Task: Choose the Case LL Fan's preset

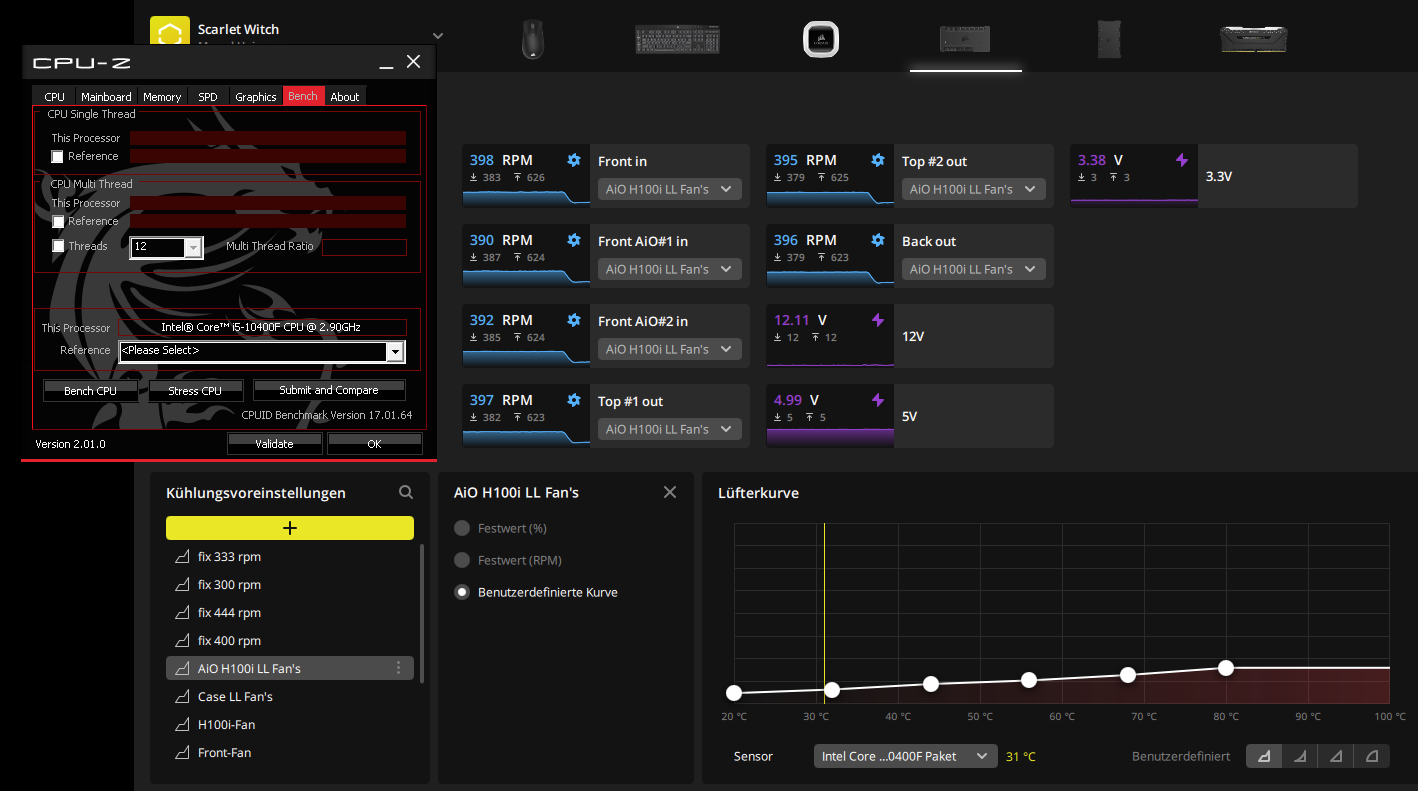Action: [x=290, y=696]
